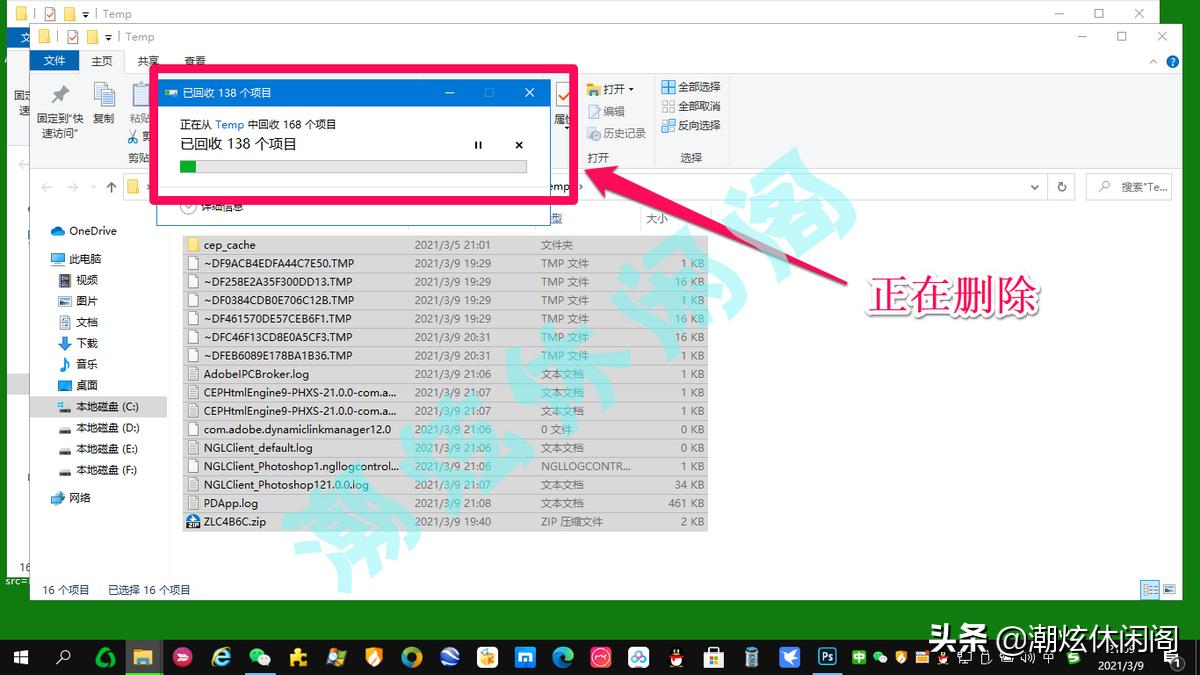Clear selection using 全部取消

(x=692, y=107)
